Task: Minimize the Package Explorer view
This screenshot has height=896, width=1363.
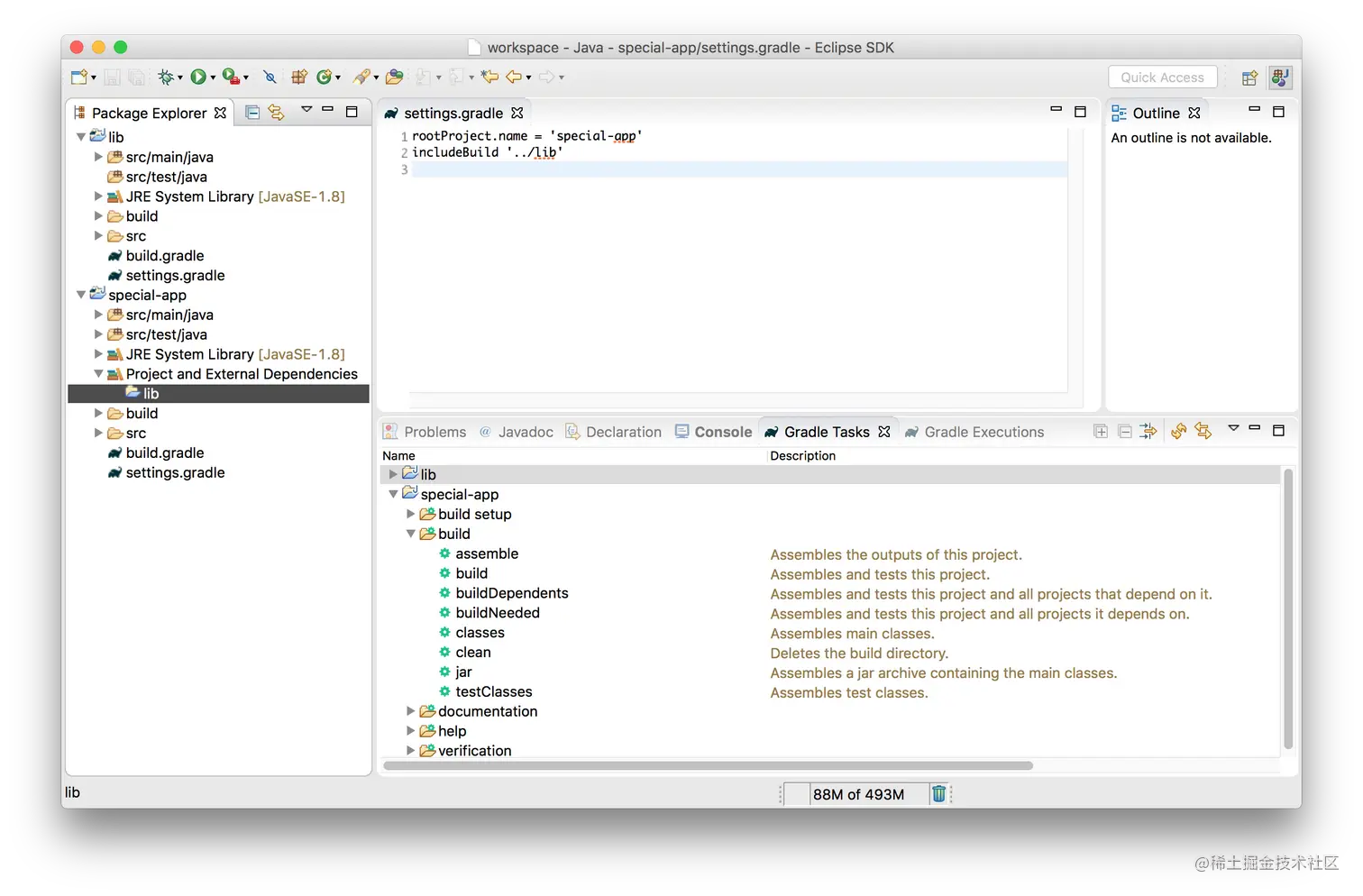Action: coord(328,110)
